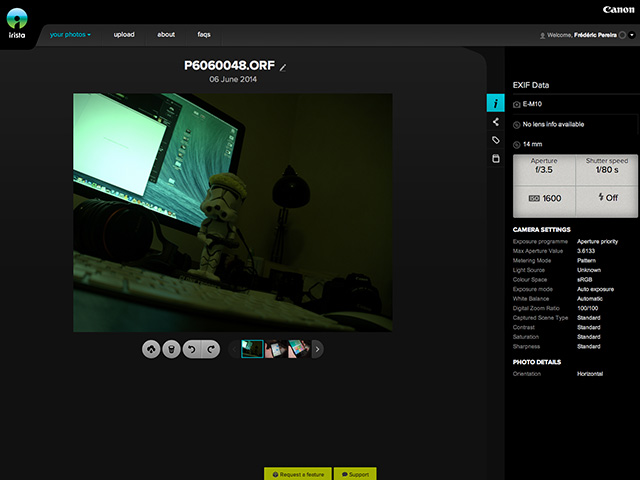Click the sRGB colour space value

click(x=584, y=280)
